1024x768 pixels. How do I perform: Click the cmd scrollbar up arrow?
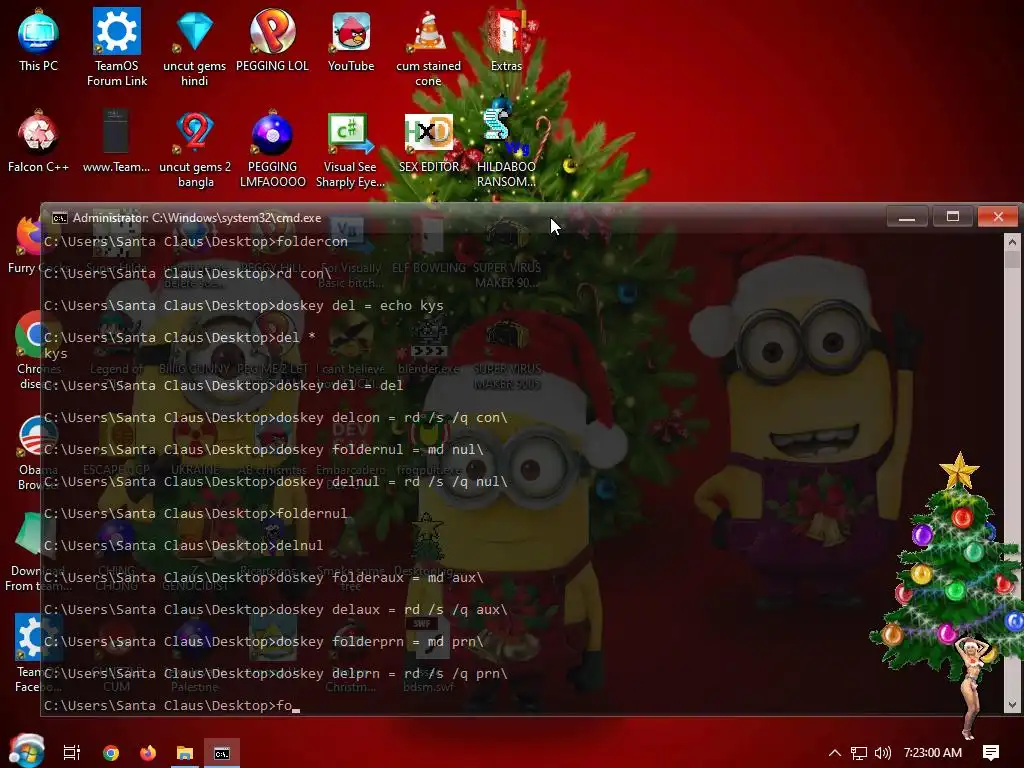[1012, 242]
